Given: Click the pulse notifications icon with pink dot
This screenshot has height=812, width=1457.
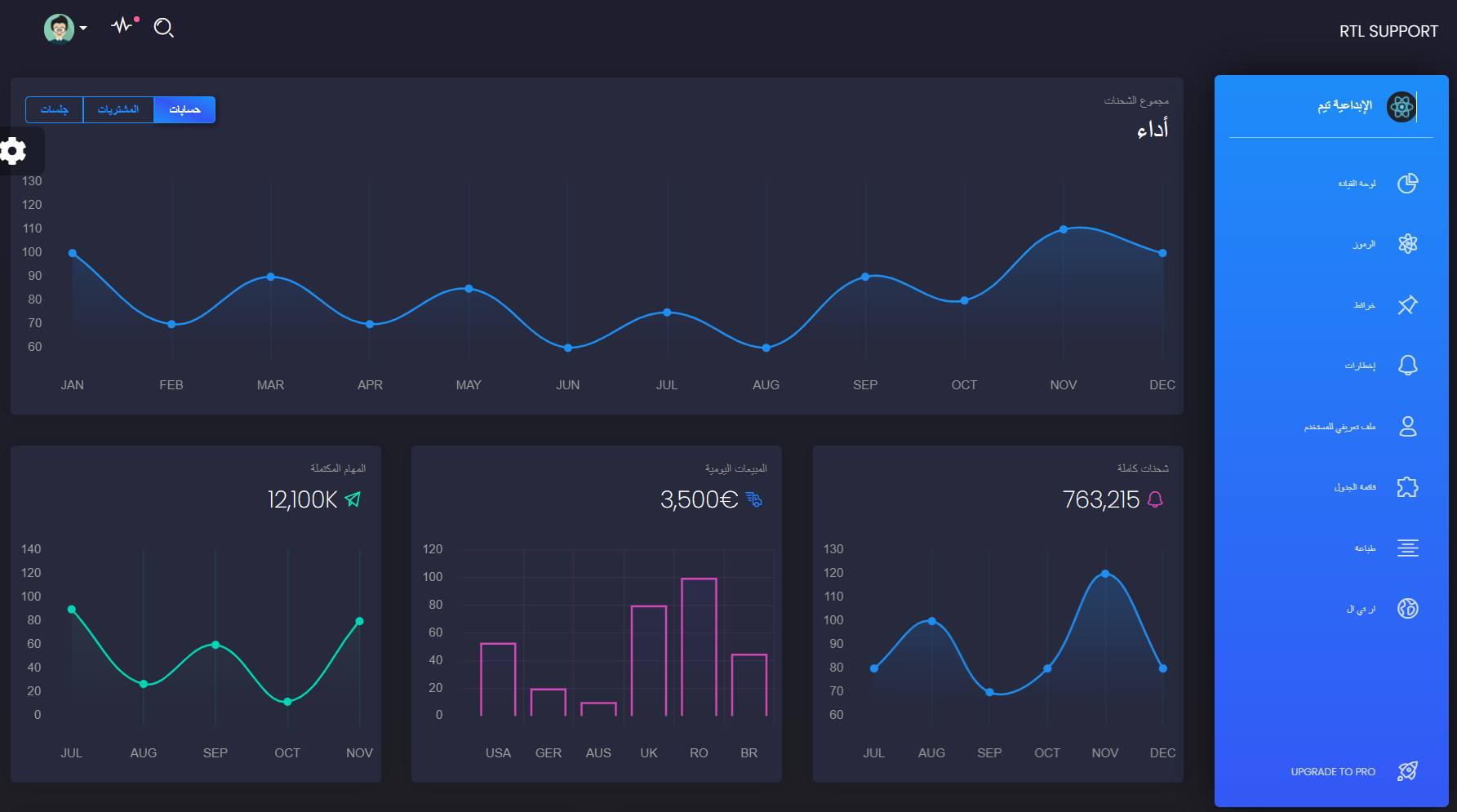Looking at the screenshot, I should click(121, 25).
